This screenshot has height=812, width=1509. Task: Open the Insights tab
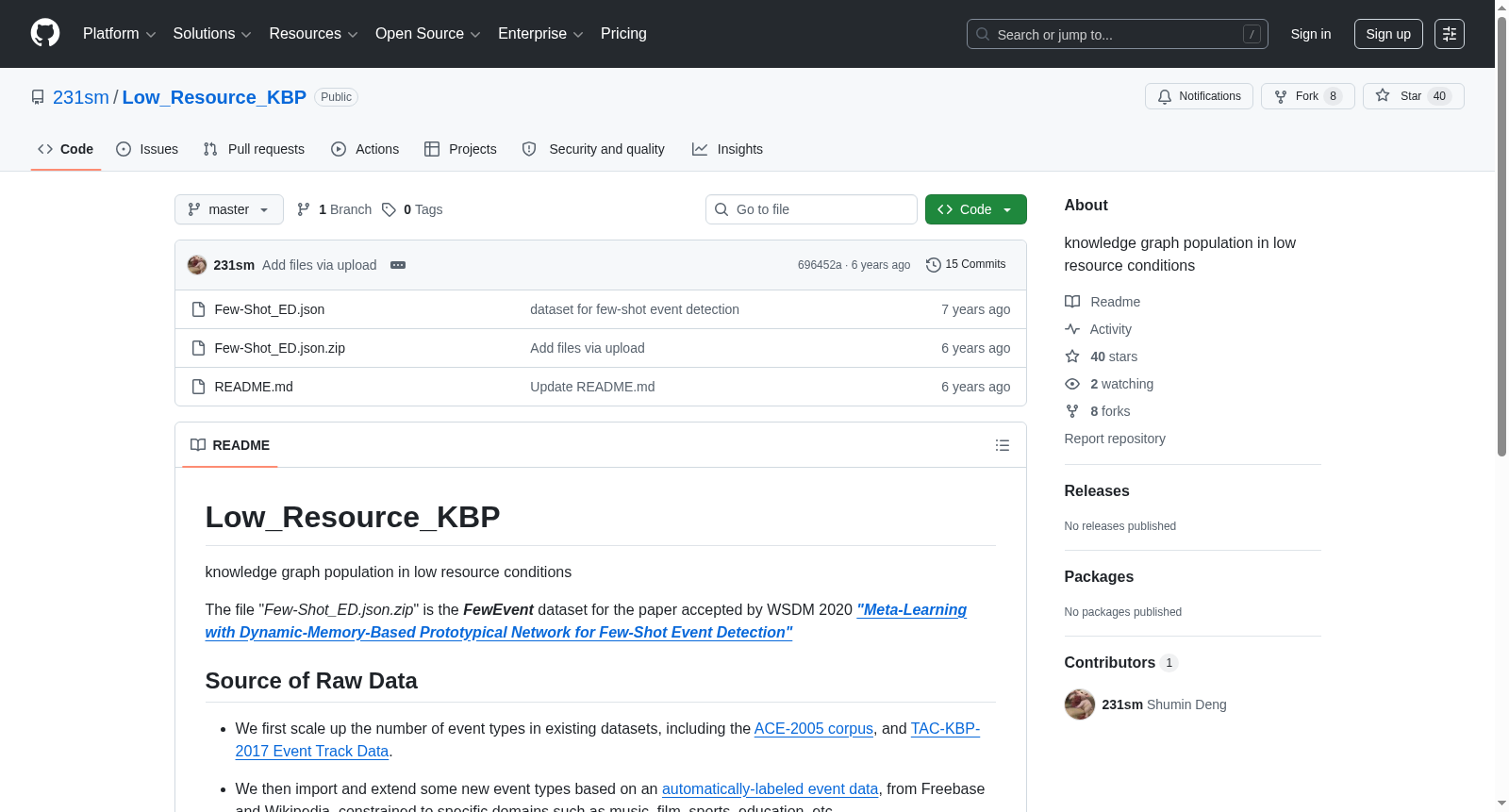click(x=727, y=149)
